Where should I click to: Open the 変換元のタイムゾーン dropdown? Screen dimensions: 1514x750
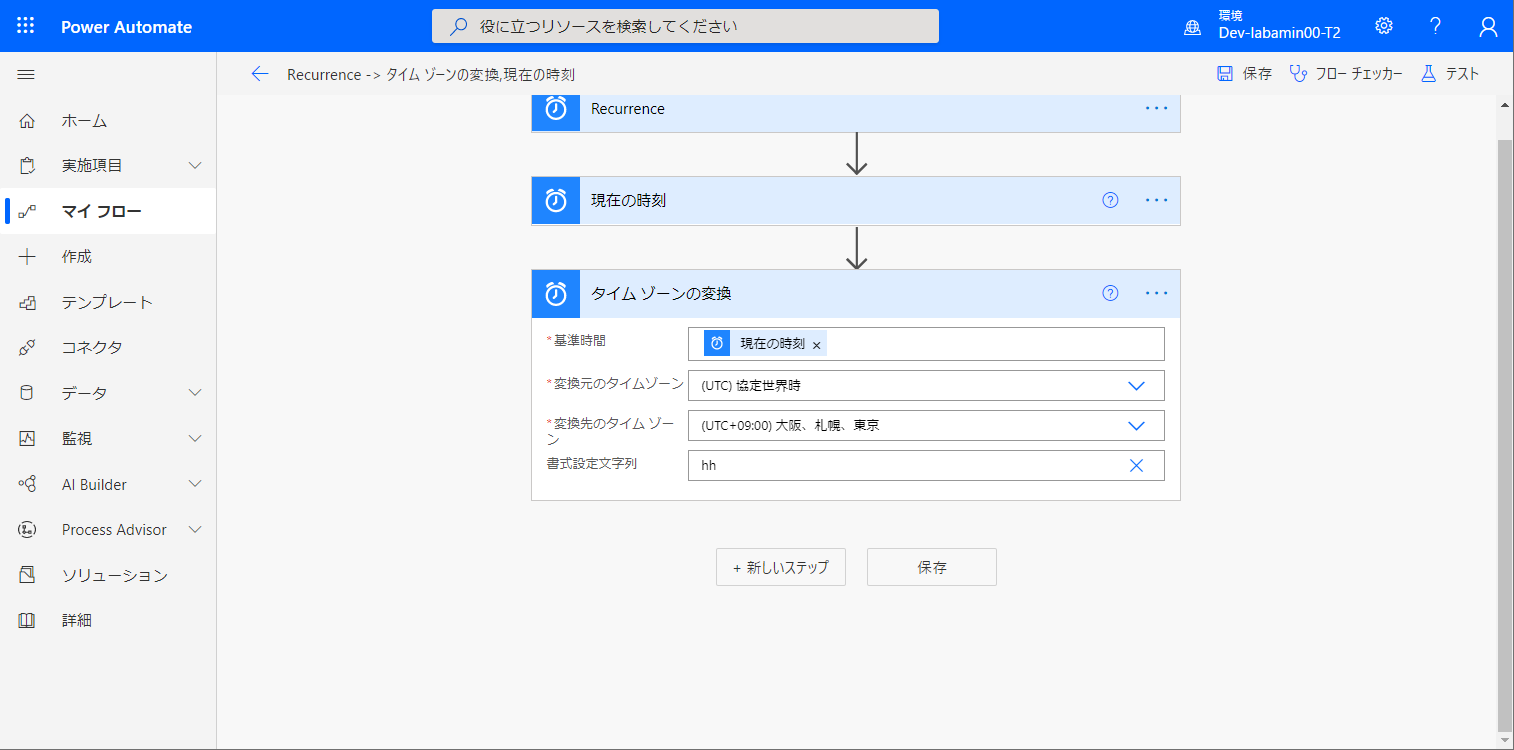[x=1136, y=385]
